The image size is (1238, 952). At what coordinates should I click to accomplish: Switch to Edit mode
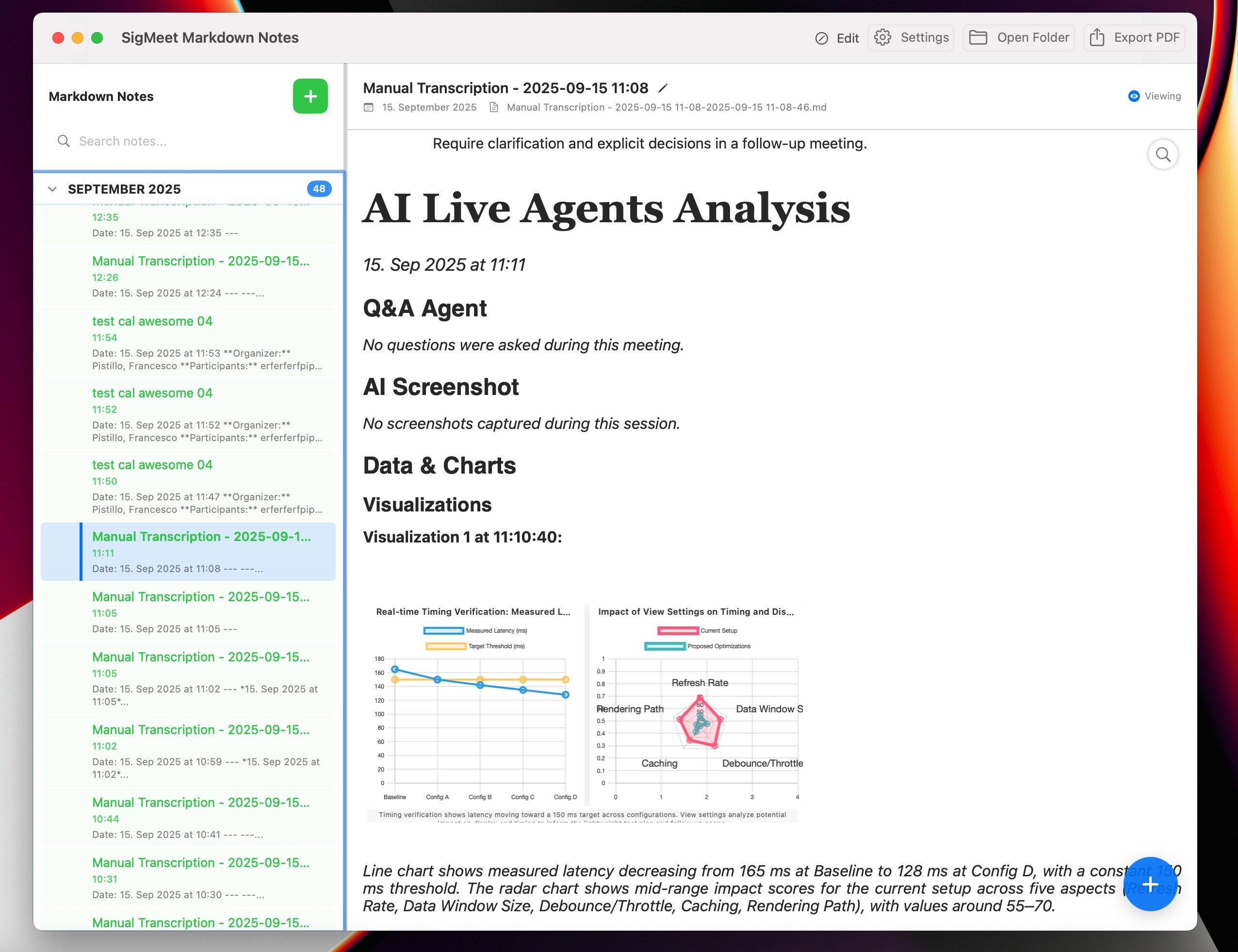(x=838, y=37)
